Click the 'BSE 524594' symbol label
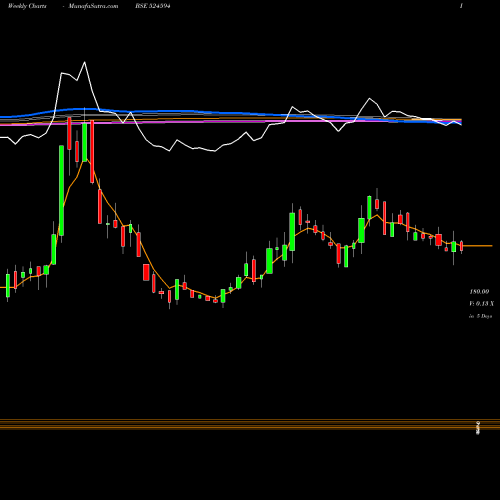Screen dimensions: 500x500 pos(153,6)
